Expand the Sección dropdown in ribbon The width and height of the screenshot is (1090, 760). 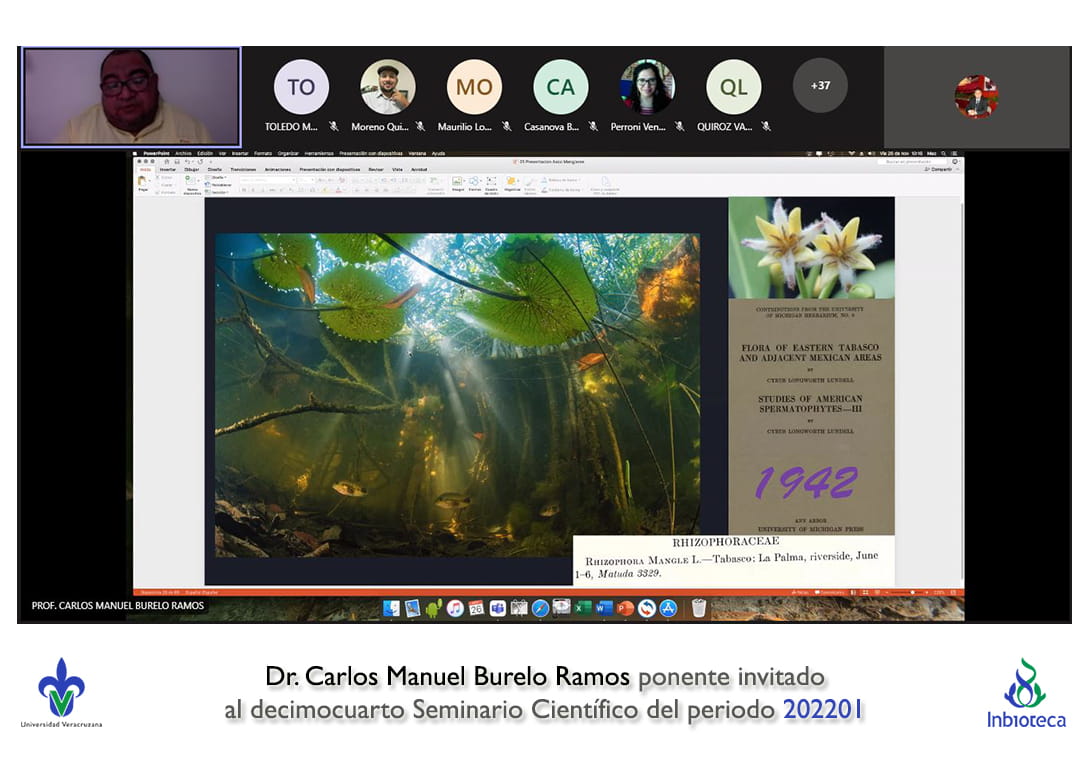tap(218, 192)
